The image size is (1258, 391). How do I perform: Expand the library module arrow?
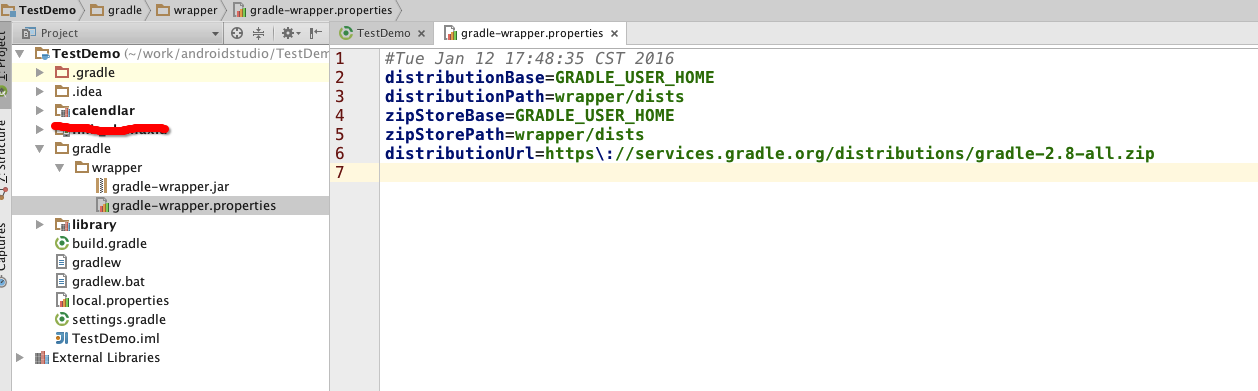(40, 224)
